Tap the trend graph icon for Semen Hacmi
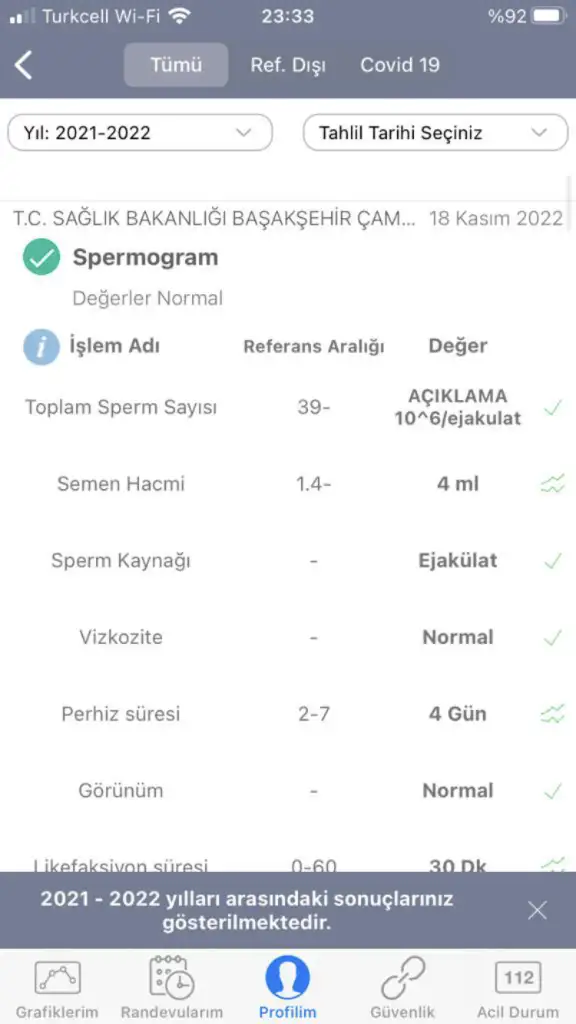This screenshot has height=1024, width=576. [552, 484]
